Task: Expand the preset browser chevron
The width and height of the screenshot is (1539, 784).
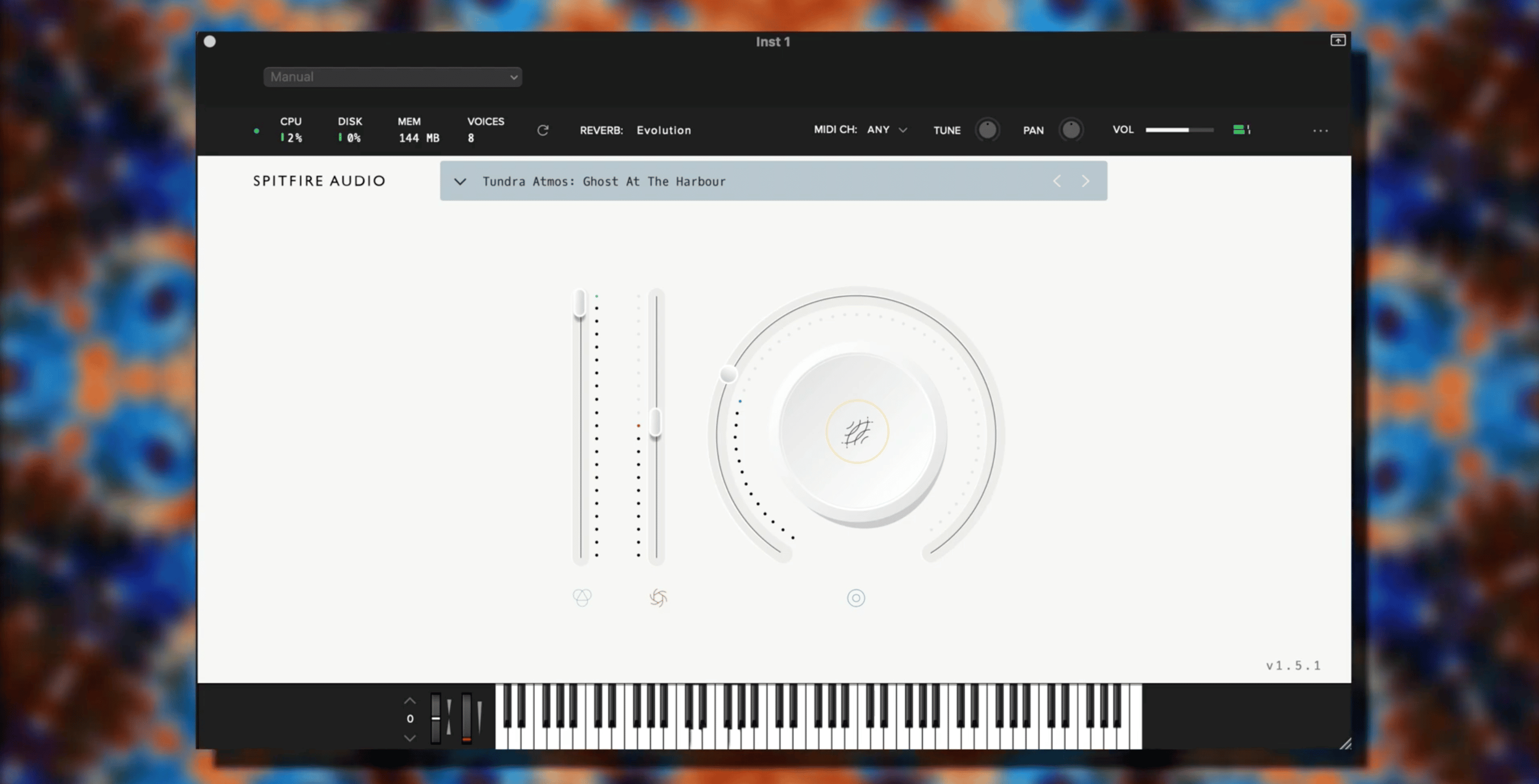Action: point(460,182)
